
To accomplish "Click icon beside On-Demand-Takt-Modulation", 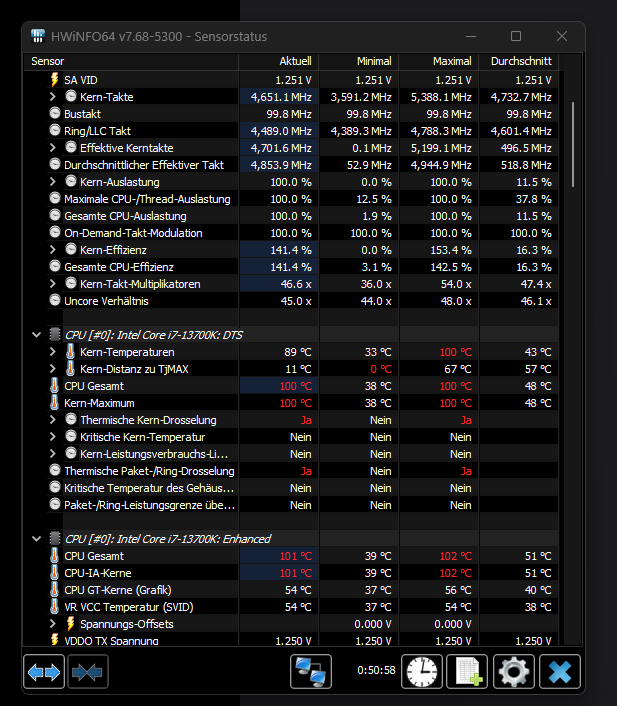I will pos(54,233).
